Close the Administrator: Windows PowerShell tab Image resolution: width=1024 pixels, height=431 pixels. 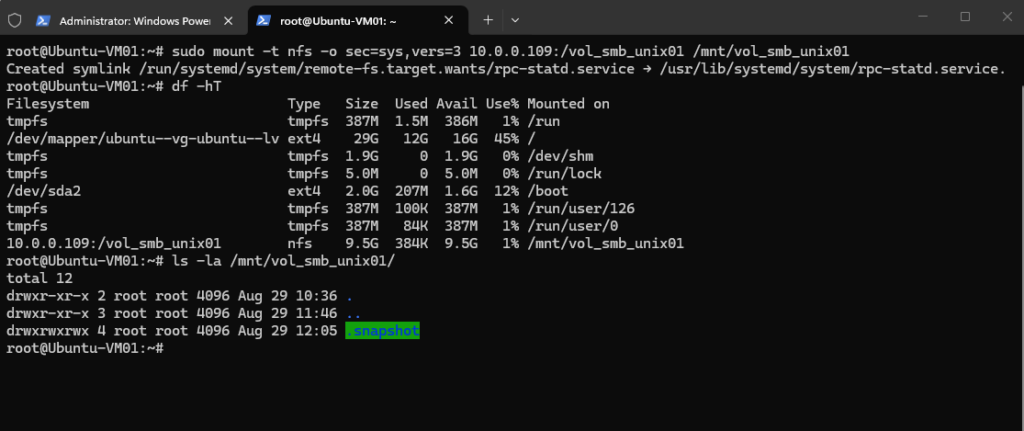click(228, 20)
